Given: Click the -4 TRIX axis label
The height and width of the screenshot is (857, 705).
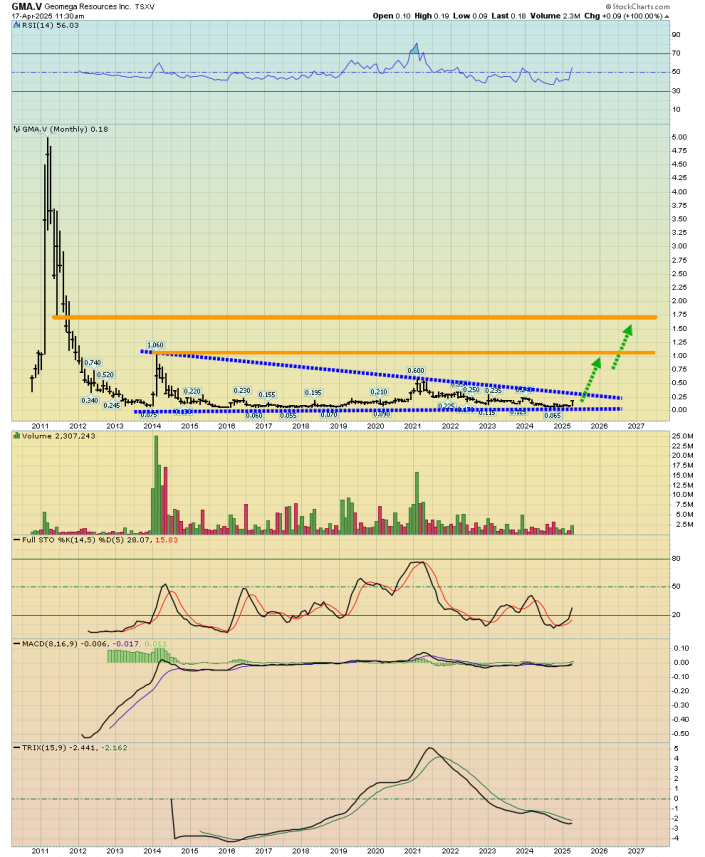Looking at the screenshot, I should click(677, 838).
